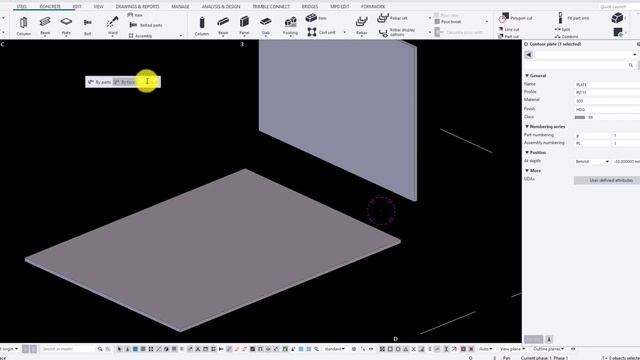Viewport: 640px width, 360px height.
Task: Open Rebar display options
Action: [x=397, y=32]
